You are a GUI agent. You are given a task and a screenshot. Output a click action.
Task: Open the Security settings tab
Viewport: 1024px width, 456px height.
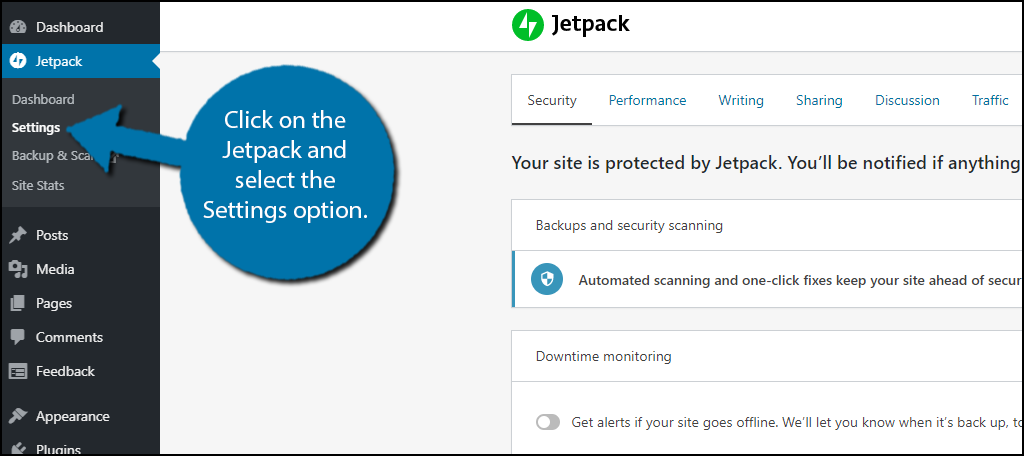552,100
